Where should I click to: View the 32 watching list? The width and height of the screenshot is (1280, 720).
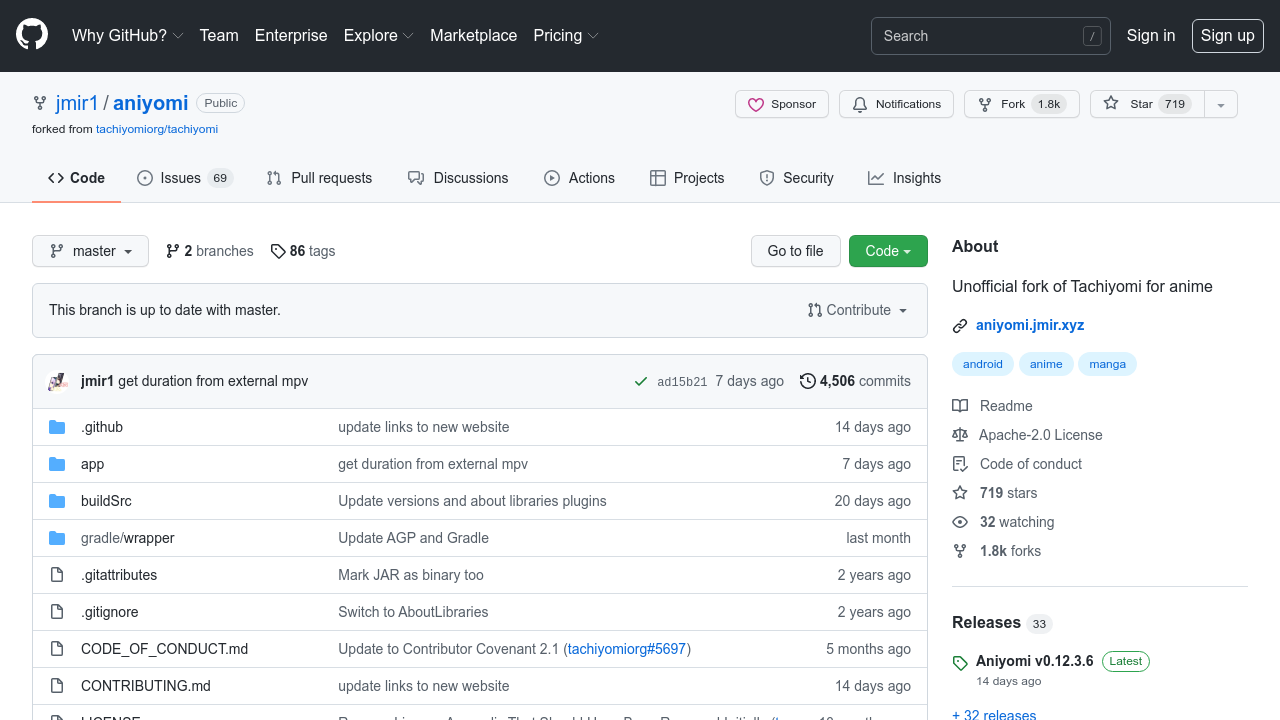pos(1004,522)
